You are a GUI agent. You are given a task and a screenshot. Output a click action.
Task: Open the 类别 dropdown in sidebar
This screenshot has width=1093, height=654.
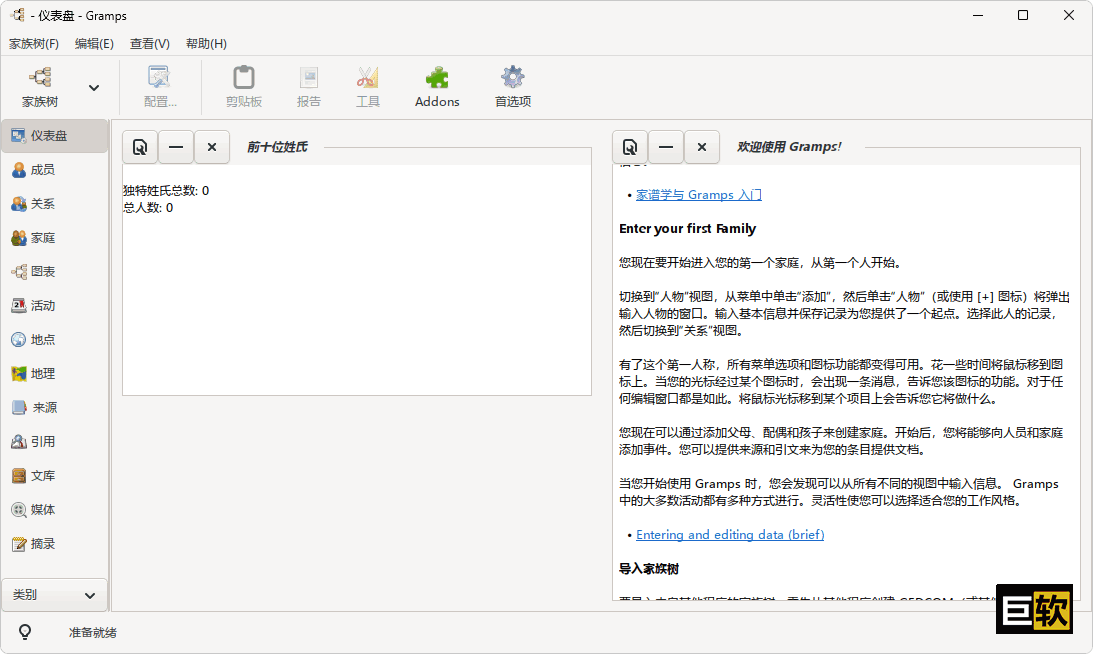click(54, 595)
